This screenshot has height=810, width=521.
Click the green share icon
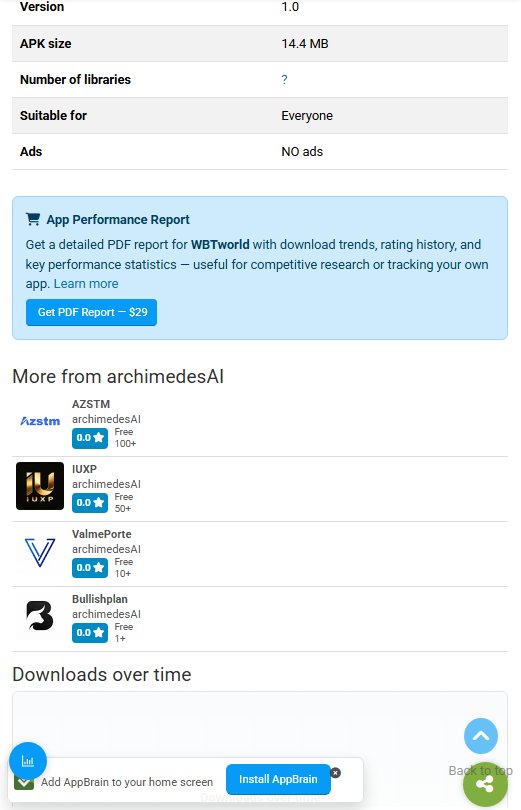(x=485, y=785)
